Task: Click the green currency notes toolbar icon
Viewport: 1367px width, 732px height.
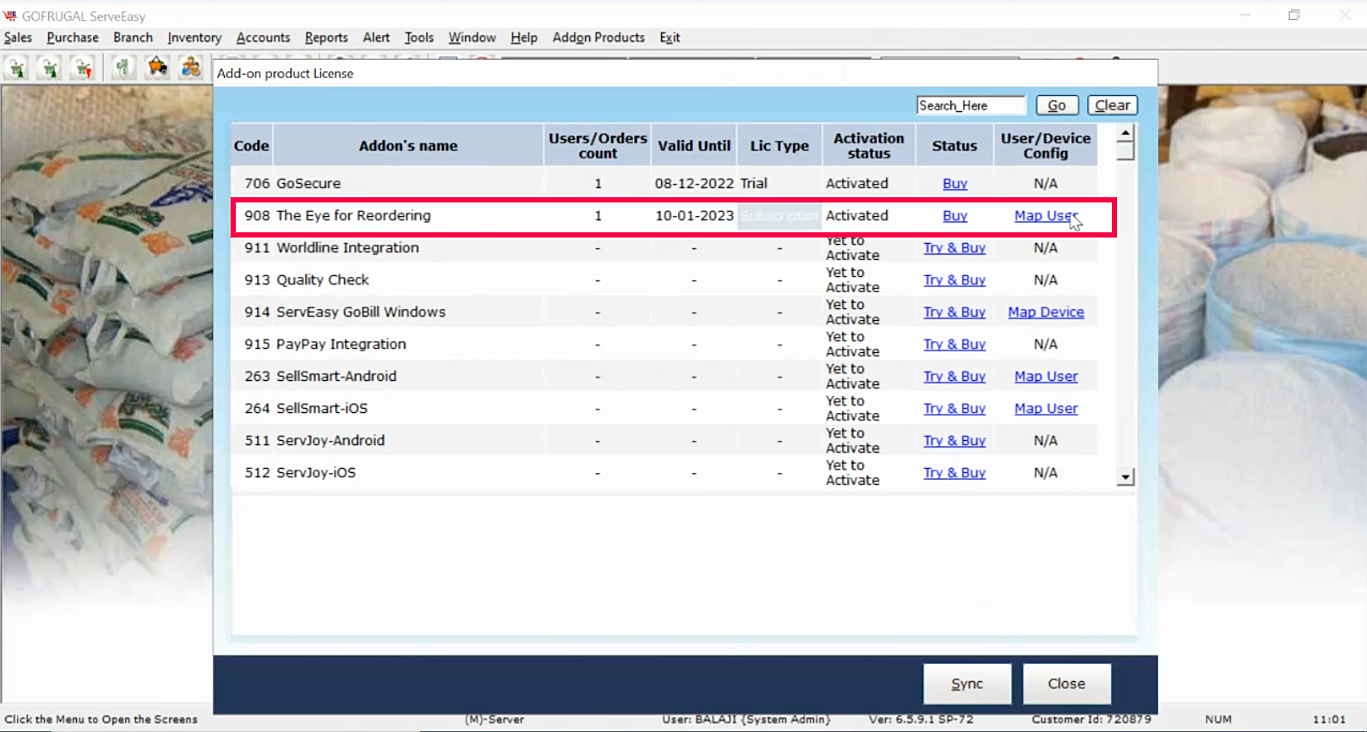Action: 122,68
